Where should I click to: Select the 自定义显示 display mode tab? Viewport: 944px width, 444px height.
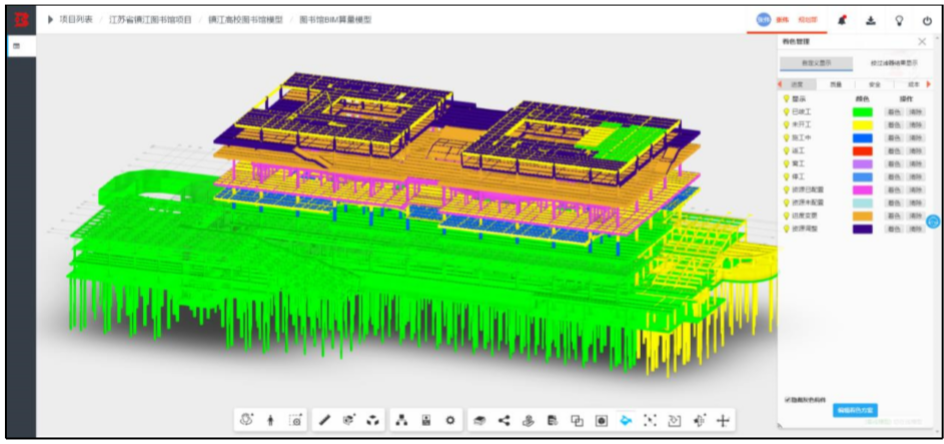tap(816, 63)
